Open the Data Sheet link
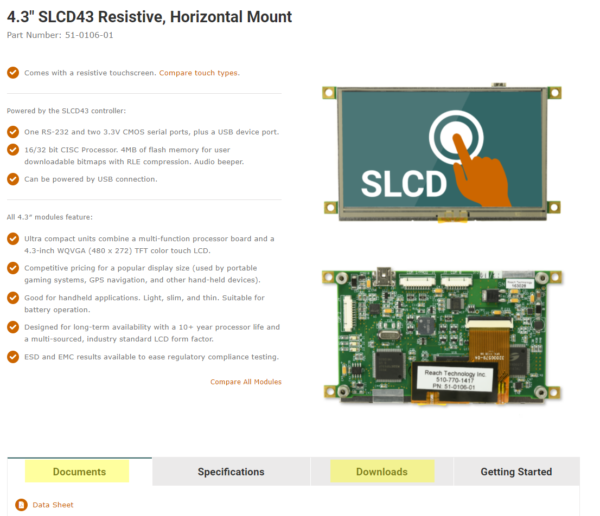The width and height of the screenshot is (600, 516). (x=53, y=505)
